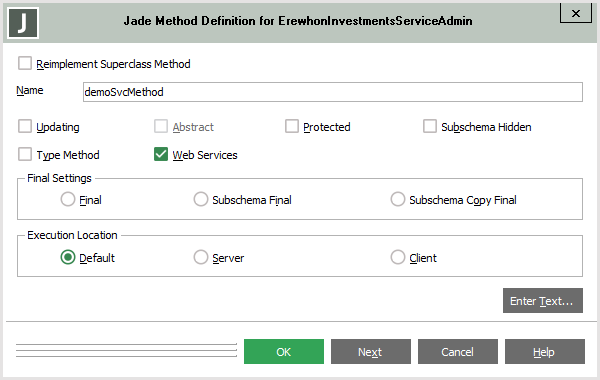This screenshot has width=600, height=380.
Task: Choose Subschema Final option
Action: coord(201,199)
